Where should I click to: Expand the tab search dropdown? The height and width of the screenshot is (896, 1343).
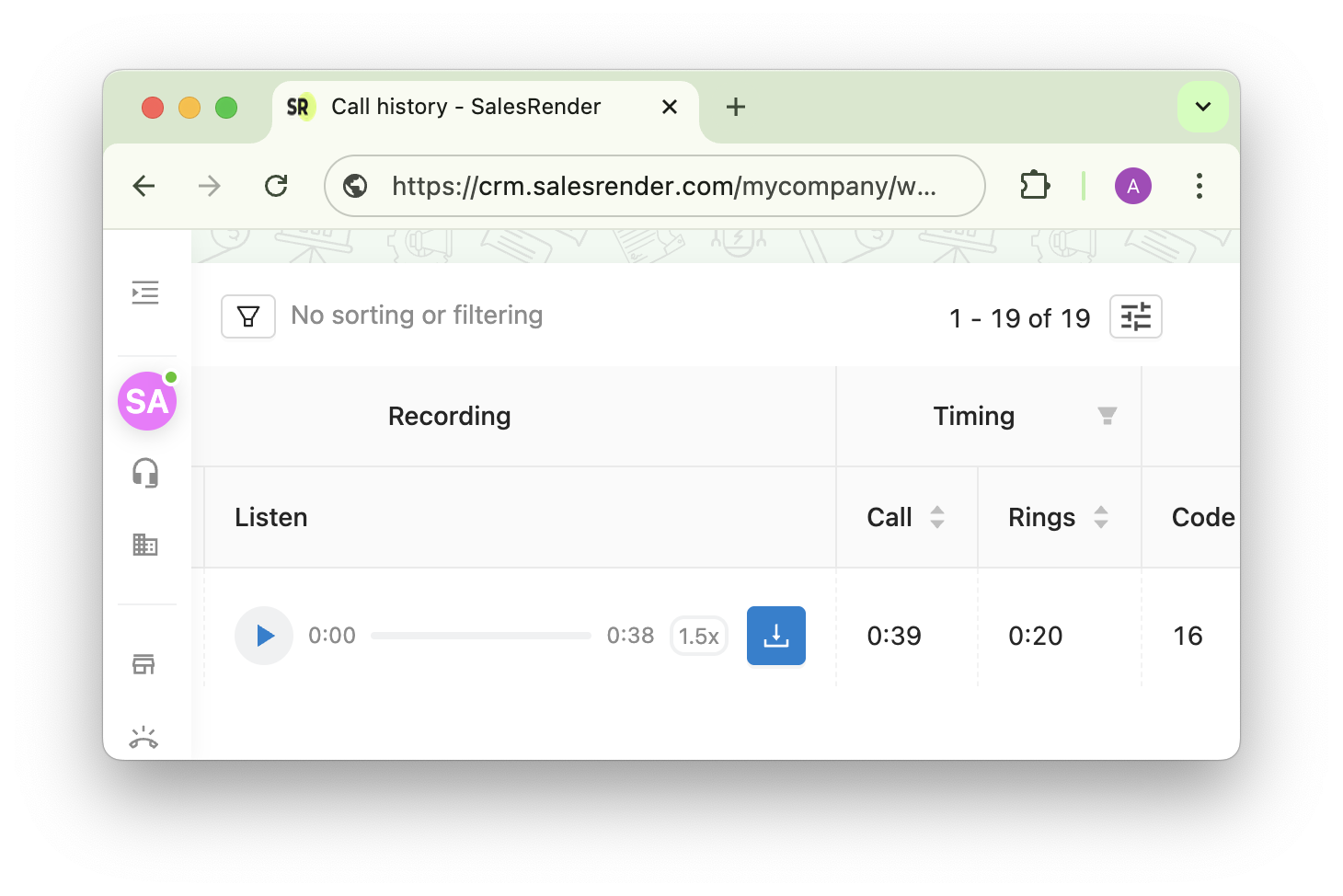click(x=1203, y=107)
